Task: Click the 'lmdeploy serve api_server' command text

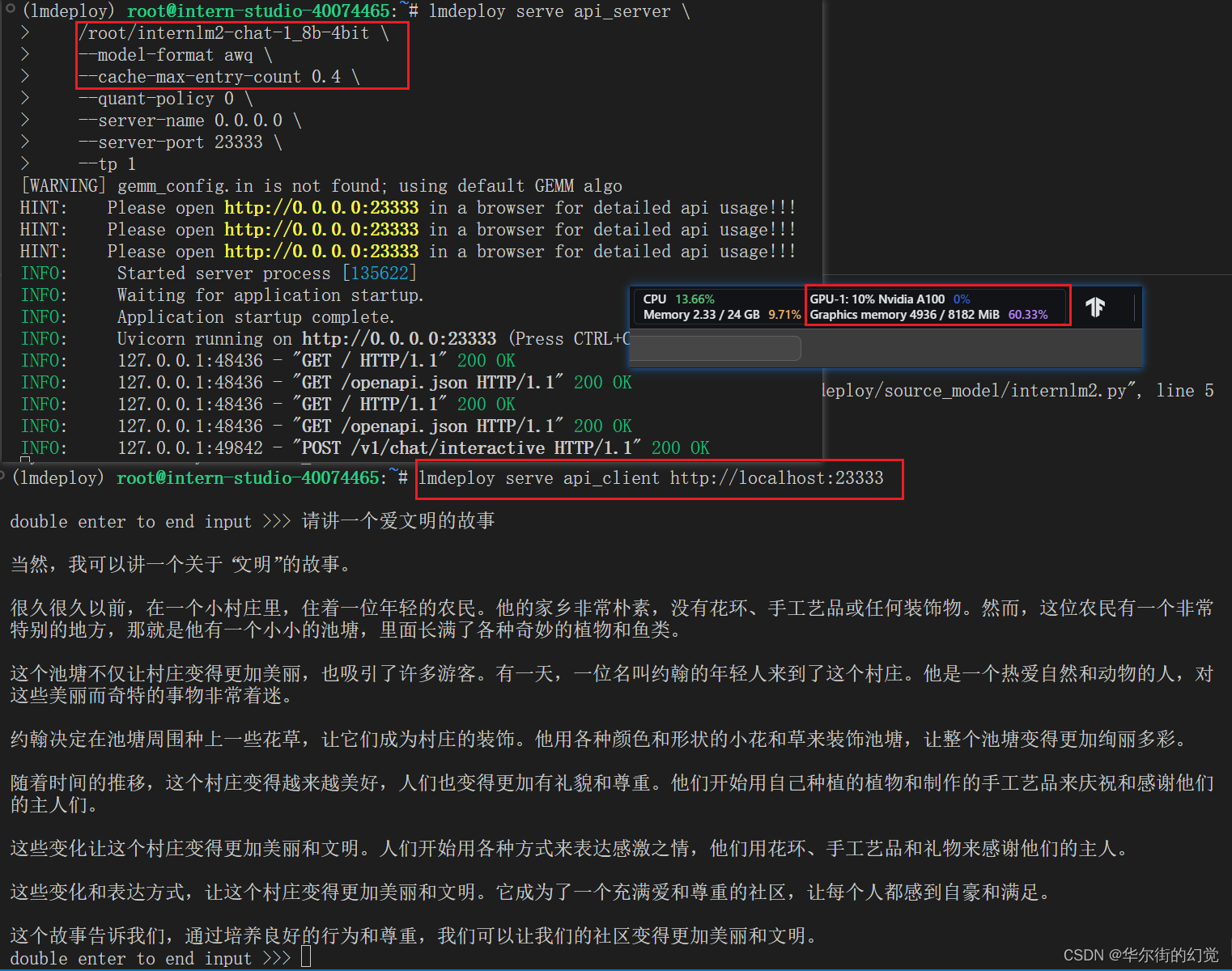Action: point(550,11)
